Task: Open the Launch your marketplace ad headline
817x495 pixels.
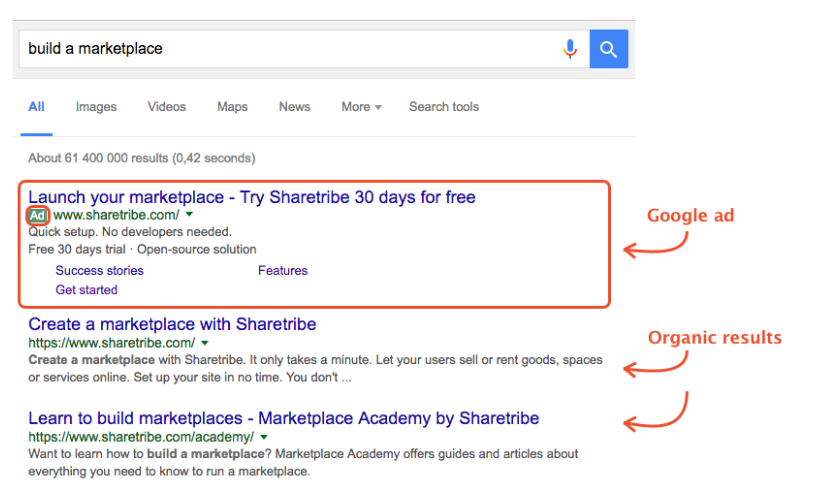Action: click(x=251, y=196)
